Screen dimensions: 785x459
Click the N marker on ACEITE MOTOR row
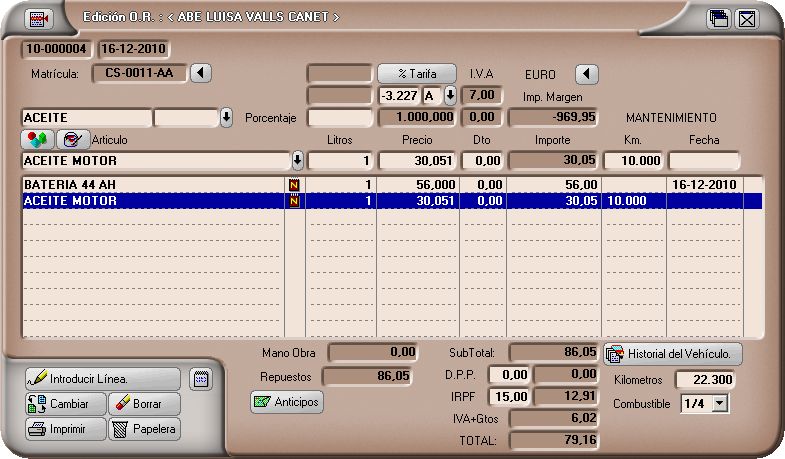[294, 201]
